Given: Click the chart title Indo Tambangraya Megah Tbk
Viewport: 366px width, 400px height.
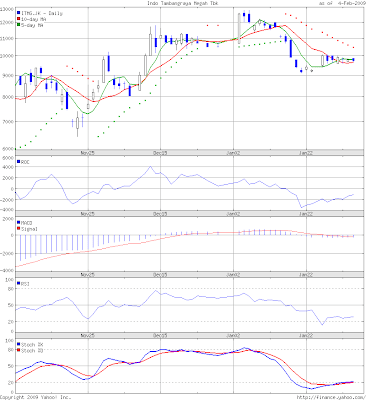Looking at the screenshot, I should coord(183,3).
